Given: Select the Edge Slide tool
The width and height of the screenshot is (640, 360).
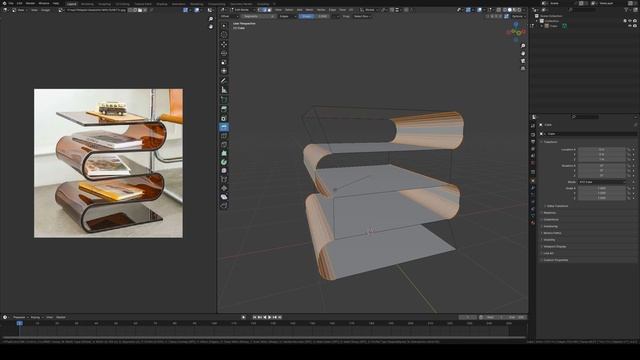Looking at the screenshot, I should coord(224,180).
